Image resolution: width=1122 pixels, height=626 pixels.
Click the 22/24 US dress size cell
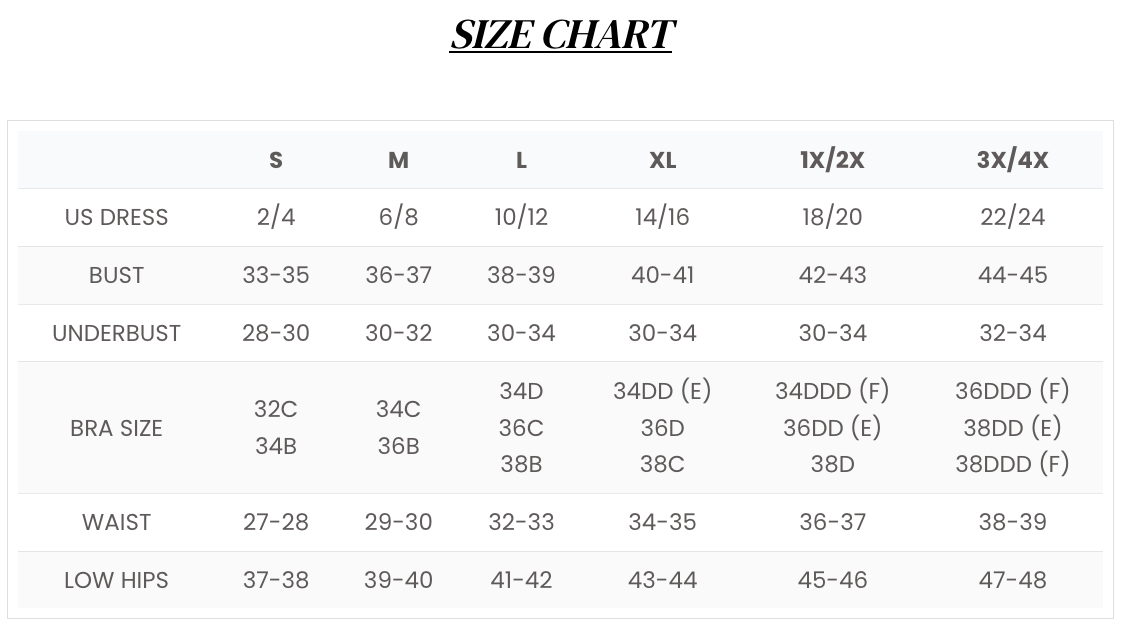[x=1012, y=217]
